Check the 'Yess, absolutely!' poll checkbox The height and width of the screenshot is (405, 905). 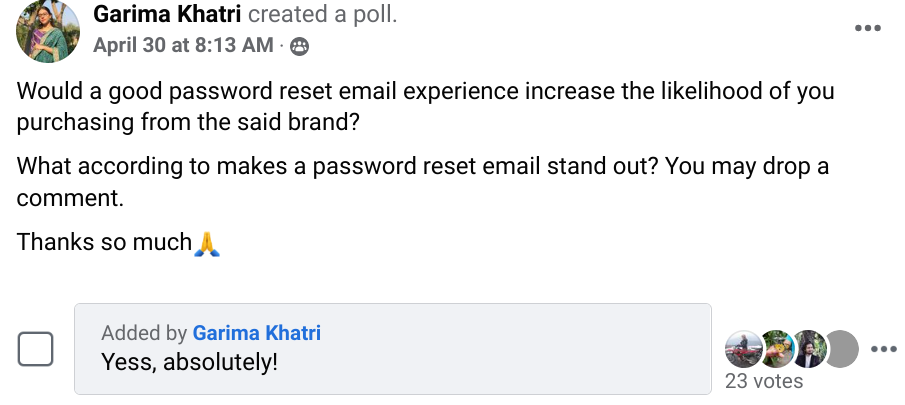pyautogui.click(x=35, y=349)
